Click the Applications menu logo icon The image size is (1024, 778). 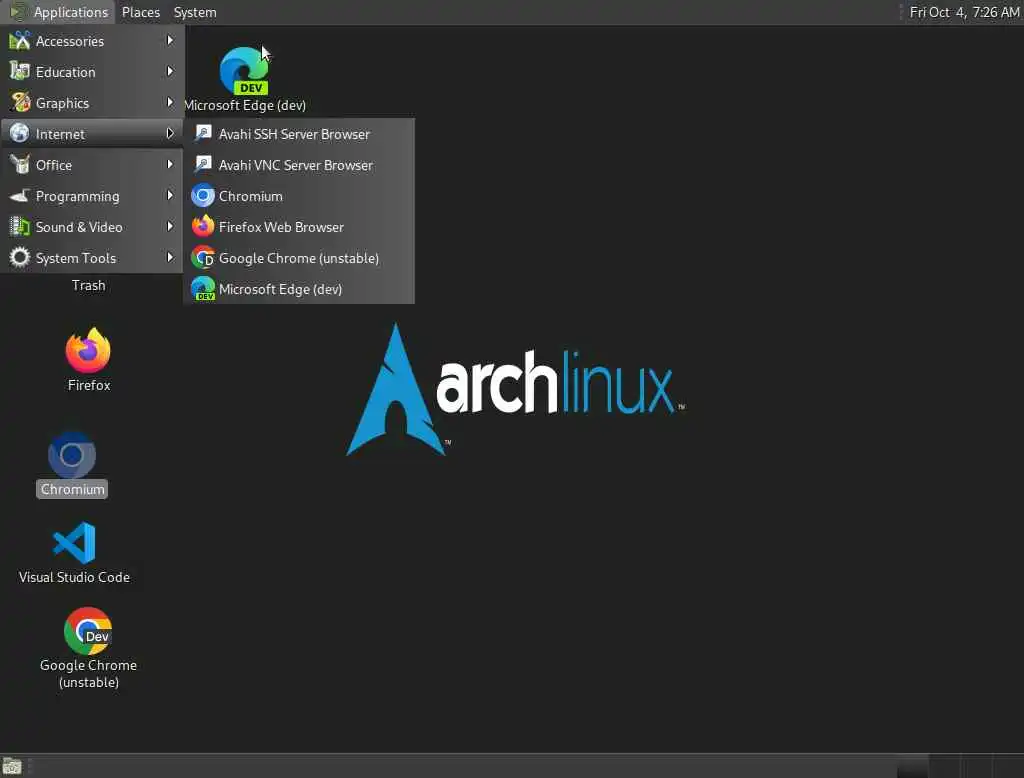coord(18,12)
